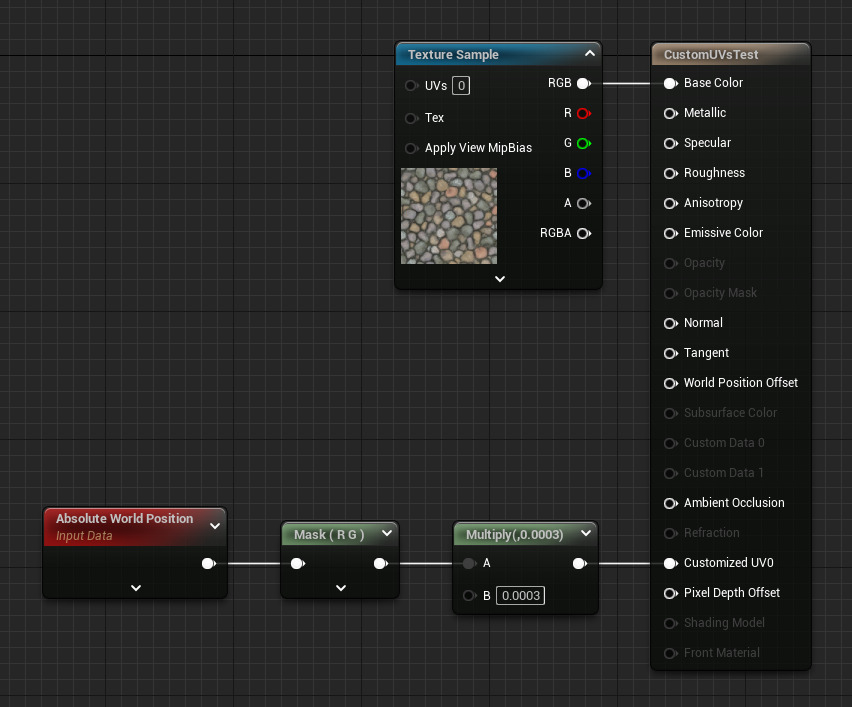Image resolution: width=852 pixels, height=707 pixels.
Task: Select the CustomUVsTest node title
Action: [712, 55]
